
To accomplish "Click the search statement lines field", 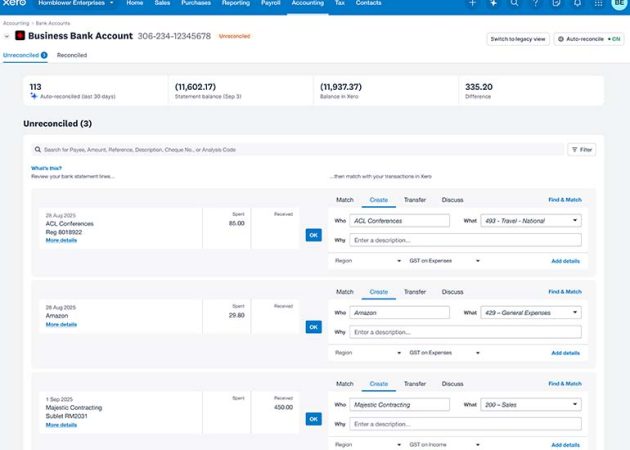I will coord(298,149).
